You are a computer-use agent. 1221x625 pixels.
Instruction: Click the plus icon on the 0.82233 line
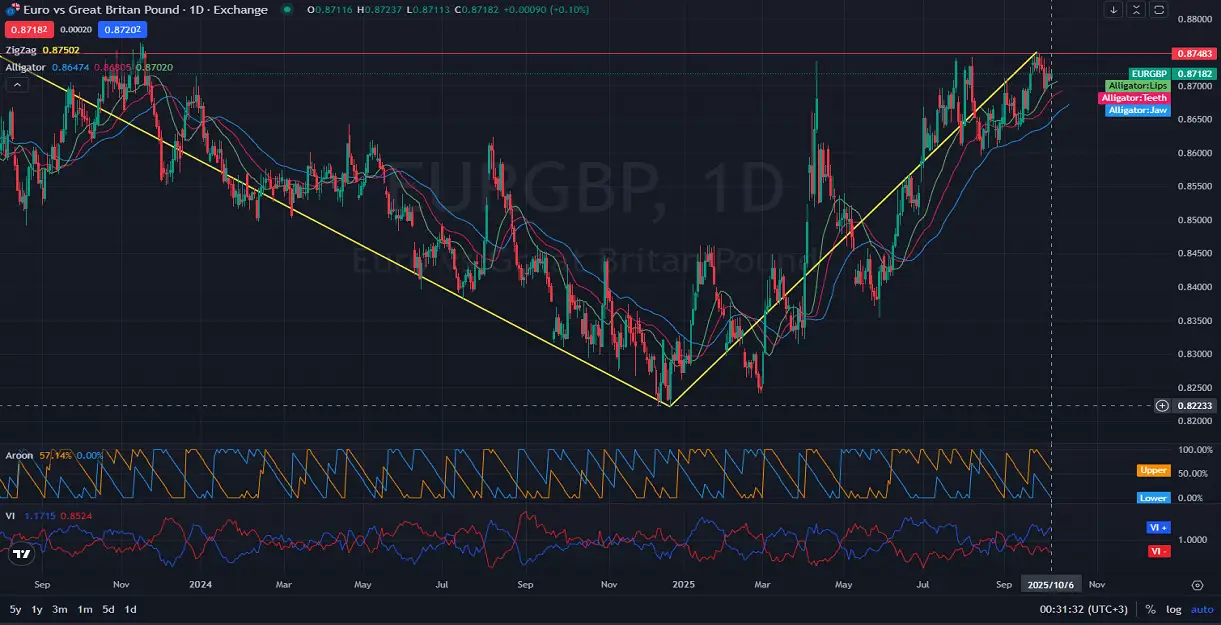tap(1161, 405)
